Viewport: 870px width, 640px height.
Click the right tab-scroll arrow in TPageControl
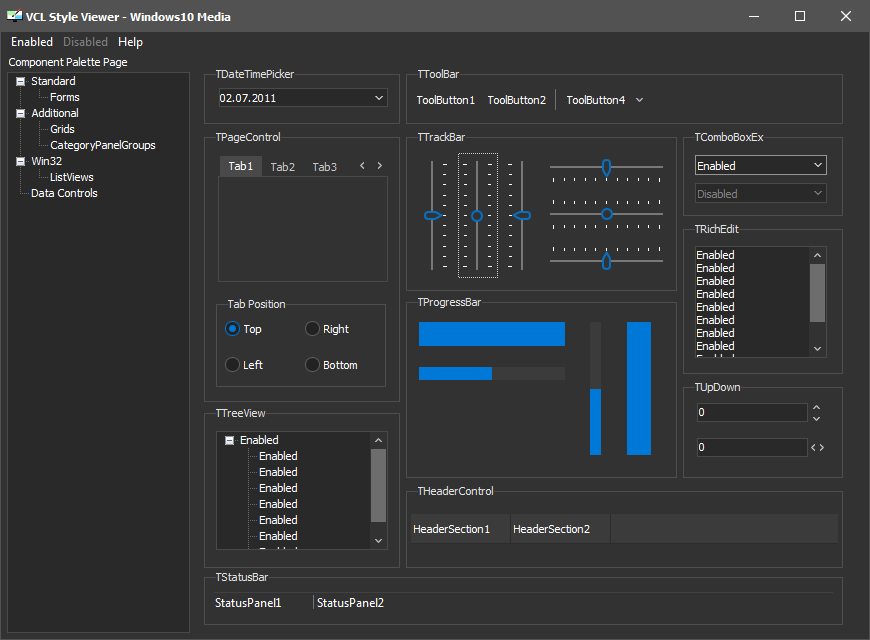(380, 165)
